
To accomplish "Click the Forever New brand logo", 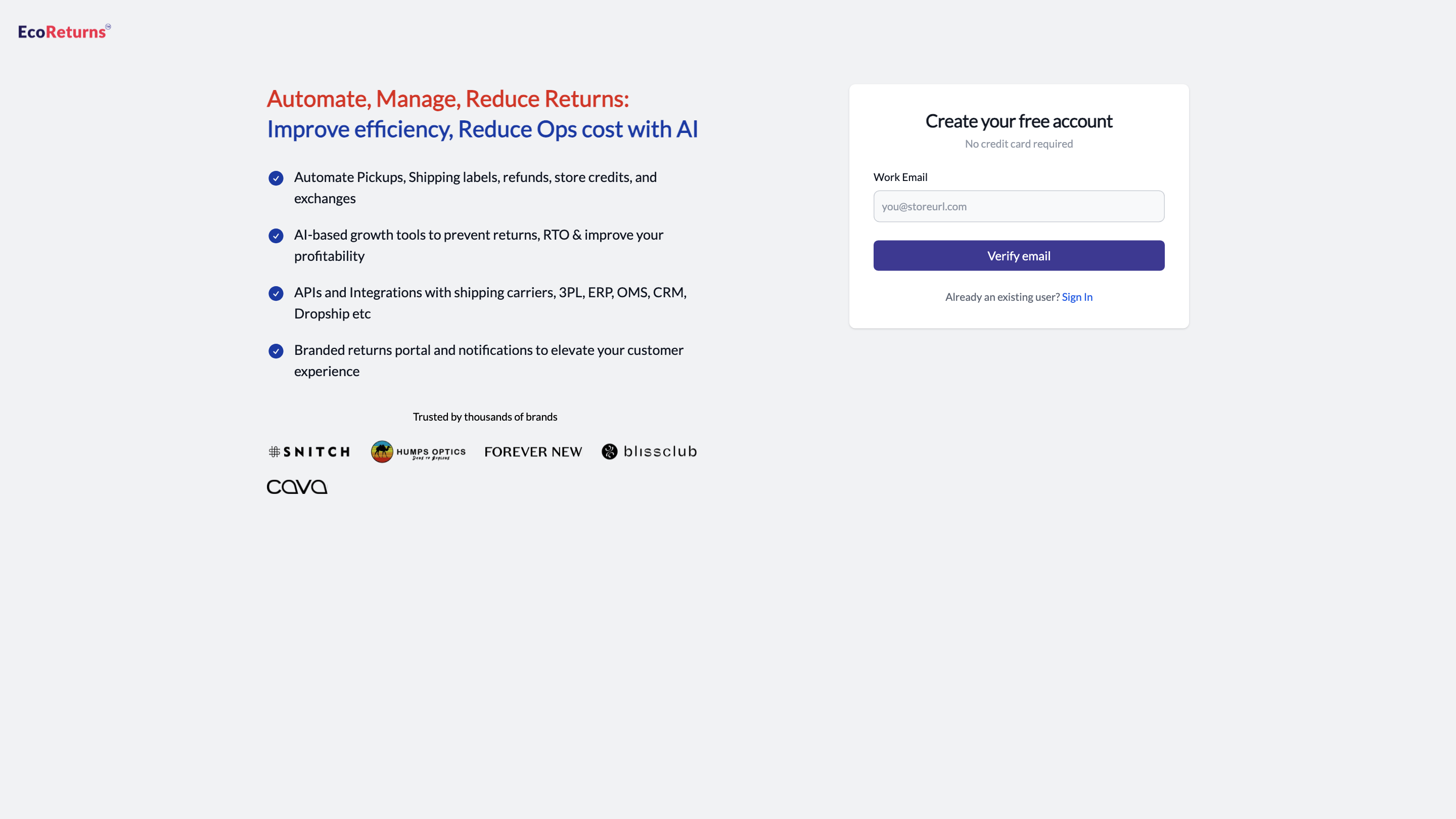I will (x=533, y=451).
